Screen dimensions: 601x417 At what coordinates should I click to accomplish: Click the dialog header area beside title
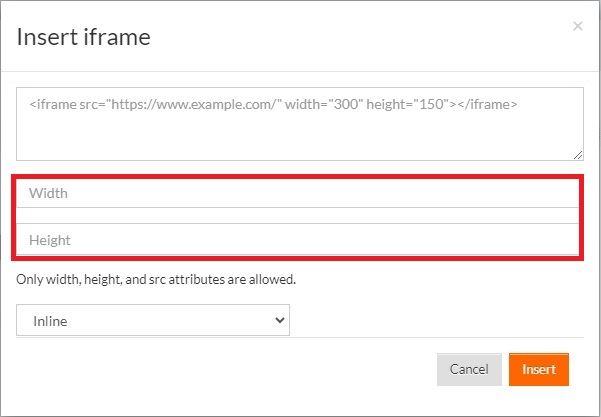point(360,37)
